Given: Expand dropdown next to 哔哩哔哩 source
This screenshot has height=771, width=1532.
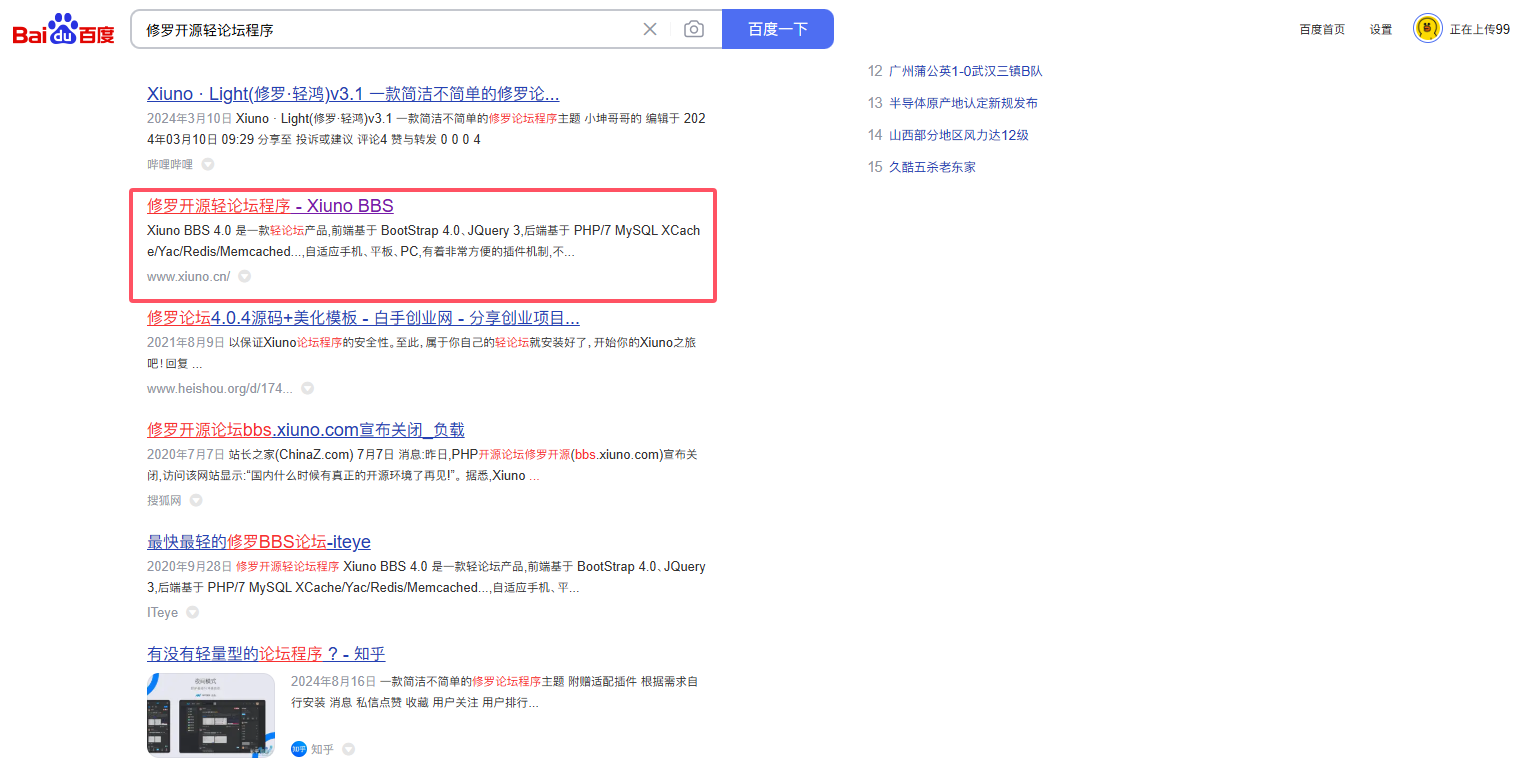Looking at the screenshot, I should coord(208,164).
